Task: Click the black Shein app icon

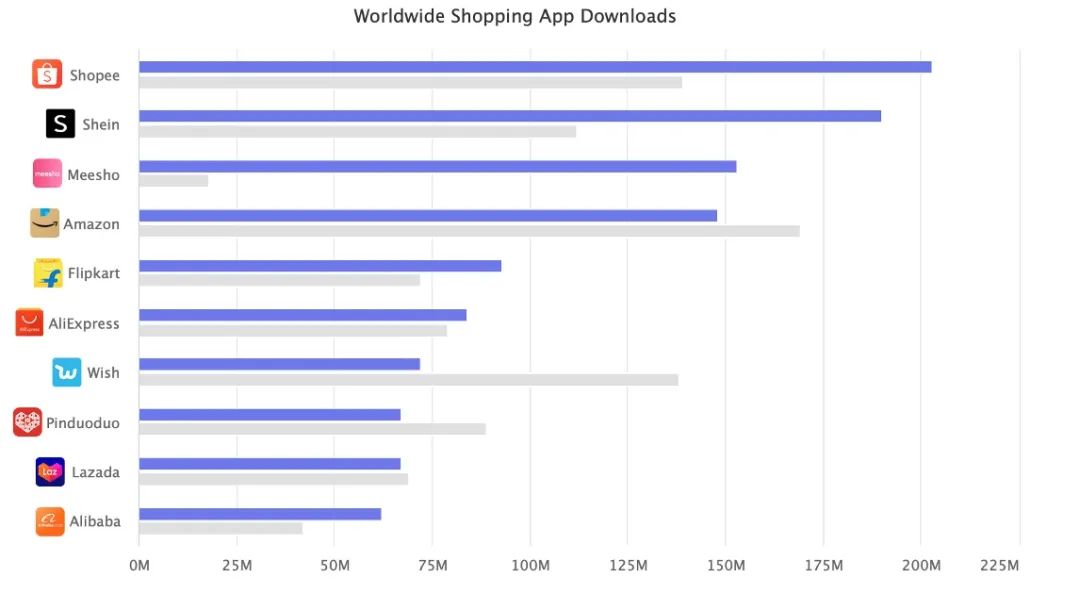Action: pos(61,124)
